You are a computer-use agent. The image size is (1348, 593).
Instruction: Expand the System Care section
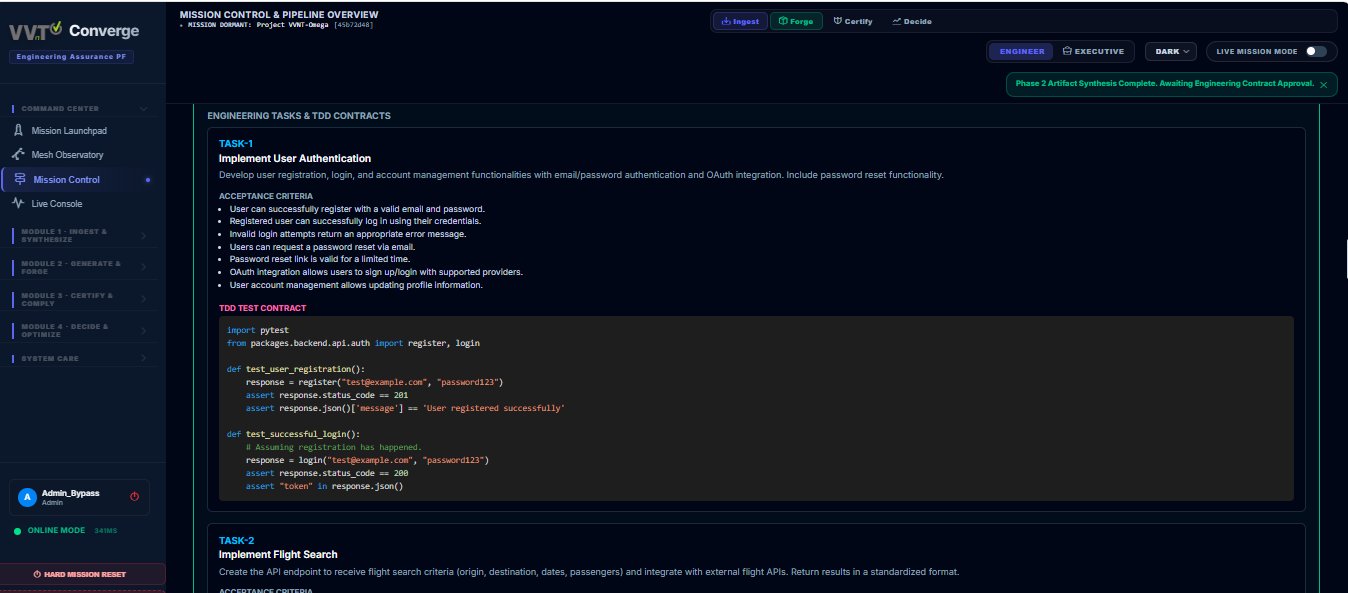click(79, 358)
